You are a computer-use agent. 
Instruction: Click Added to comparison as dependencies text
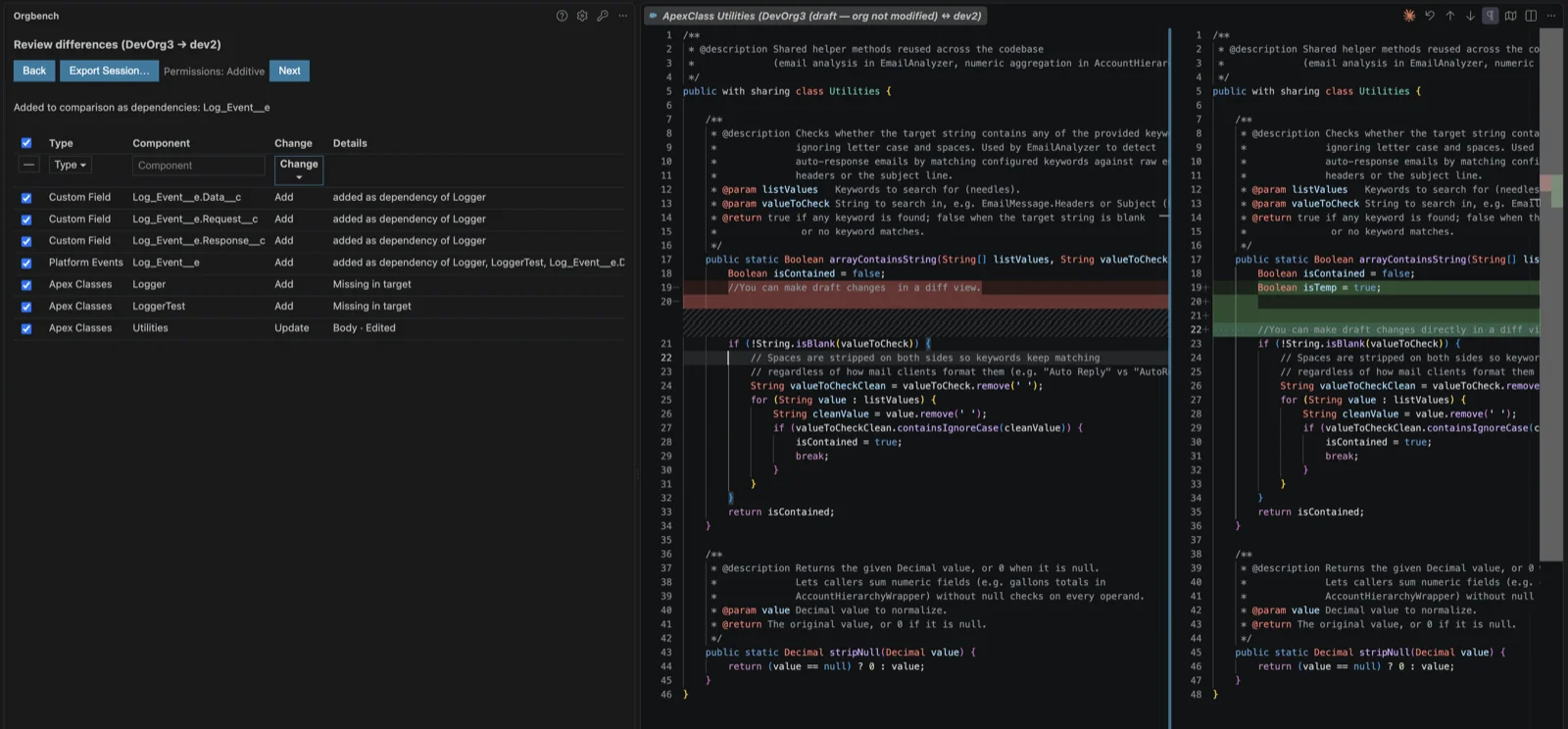point(141,108)
